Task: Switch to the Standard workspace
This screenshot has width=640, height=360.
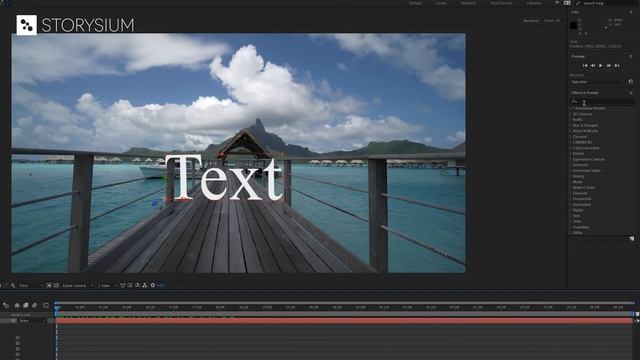Action: coord(468,3)
